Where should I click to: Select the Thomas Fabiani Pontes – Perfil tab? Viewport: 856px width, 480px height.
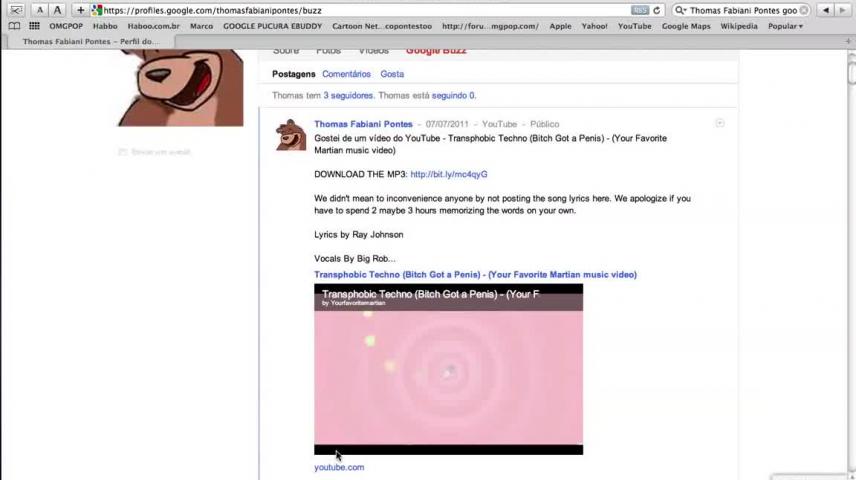pyautogui.click(x=90, y=42)
